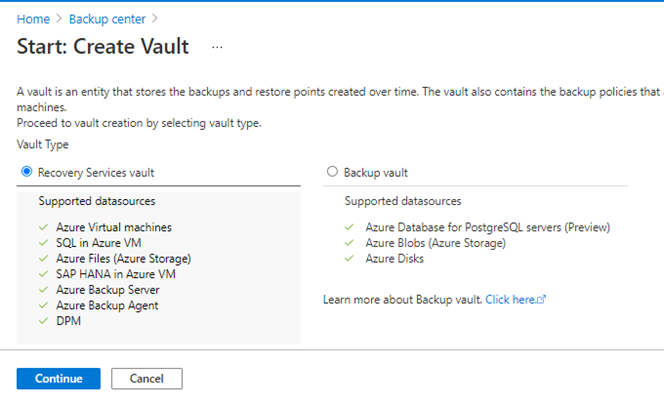
Task: Select the Recovery Services vault radio button
Action: [x=26, y=172]
